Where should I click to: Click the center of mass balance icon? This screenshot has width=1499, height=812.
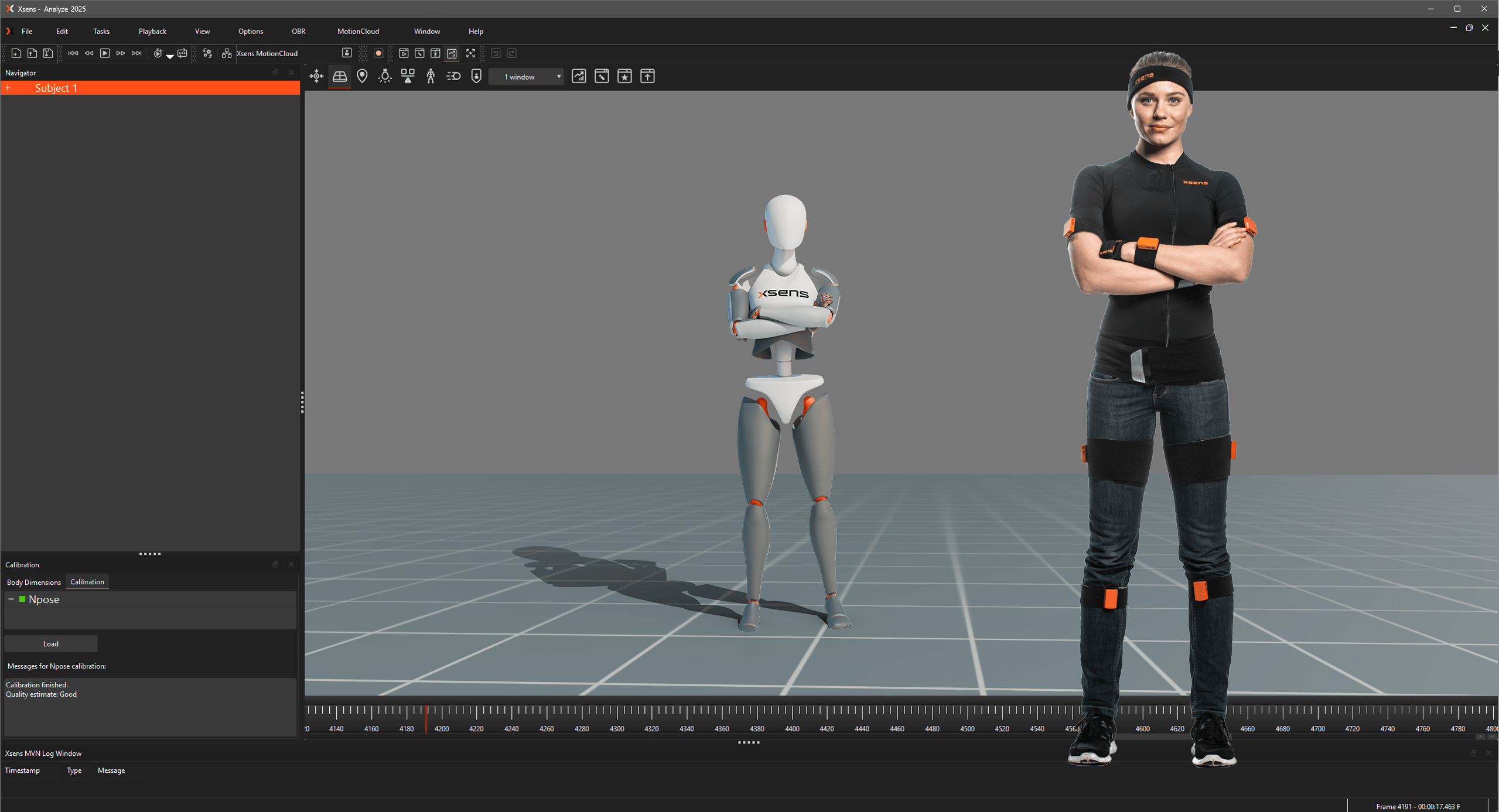pos(408,76)
